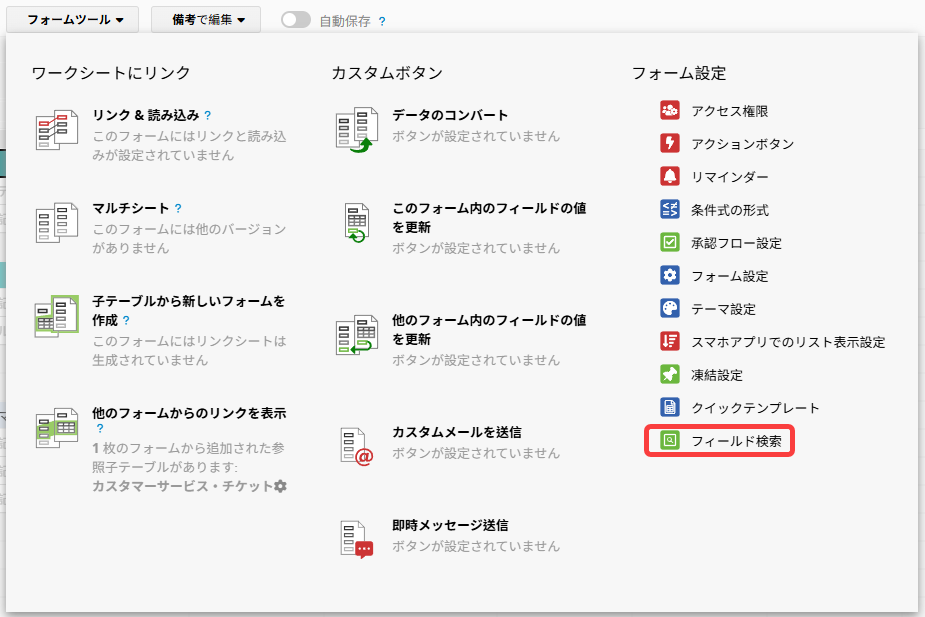Click the アクセス権限 people icon

(x=670, y=111)
